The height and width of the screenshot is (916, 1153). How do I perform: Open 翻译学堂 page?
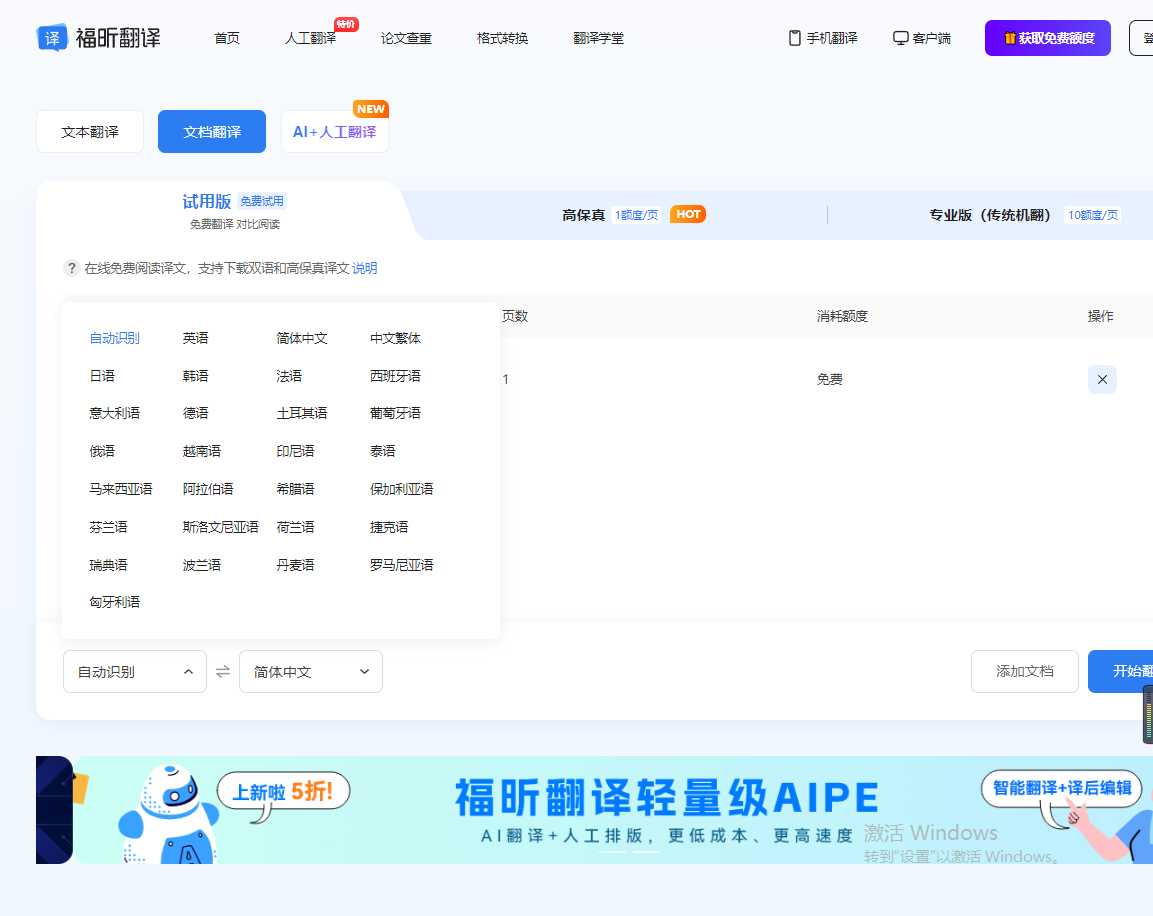(x=598, y=38)
